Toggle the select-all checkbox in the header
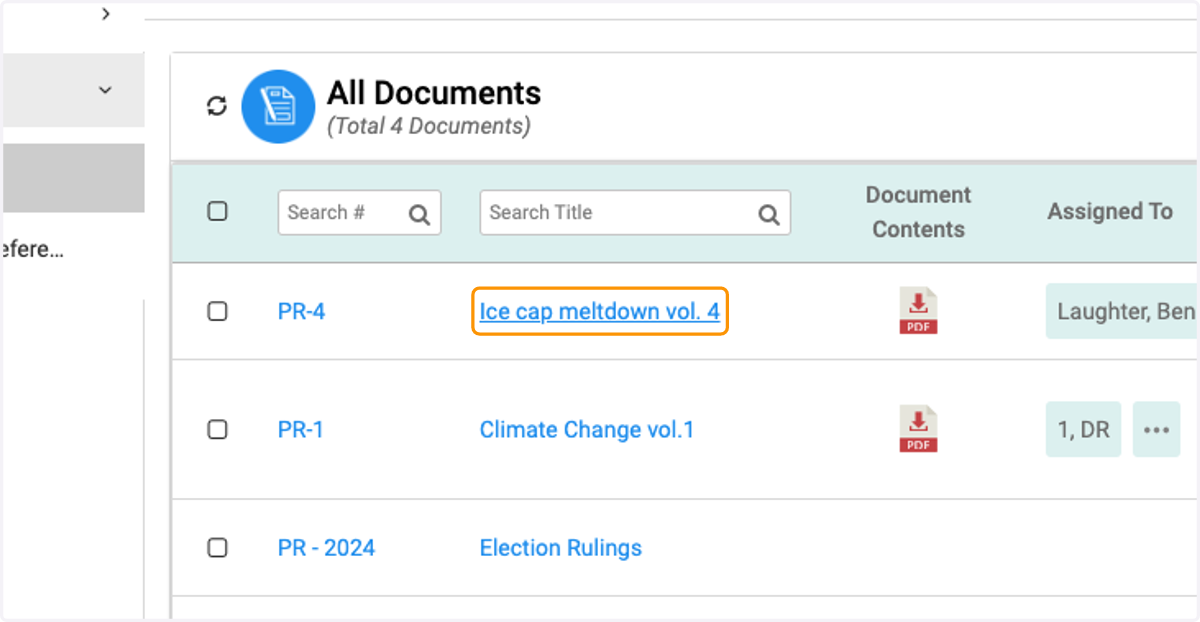This screenshot has width=1200, height=622. (217, 212)
